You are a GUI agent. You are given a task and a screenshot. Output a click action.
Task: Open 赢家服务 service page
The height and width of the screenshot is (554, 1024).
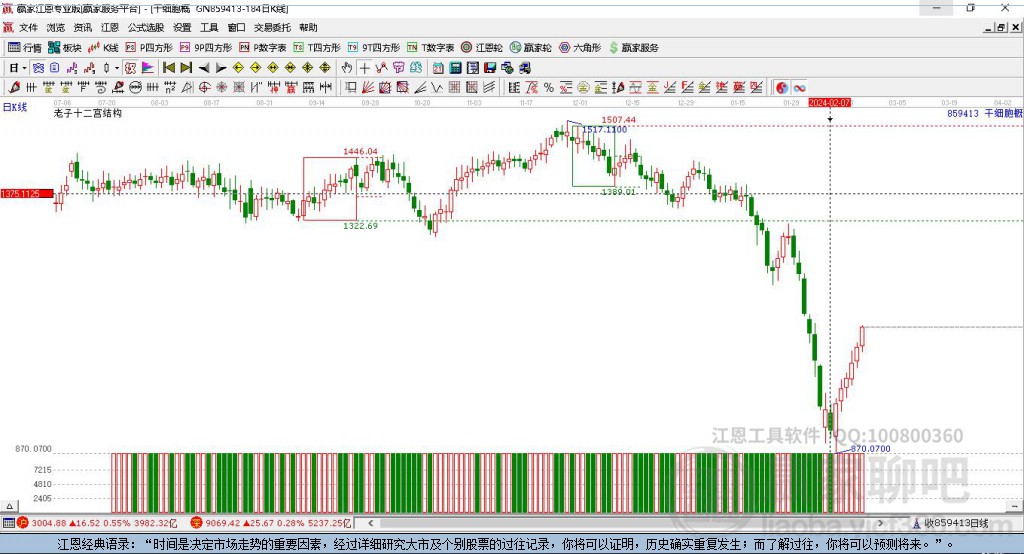point(633,48)
